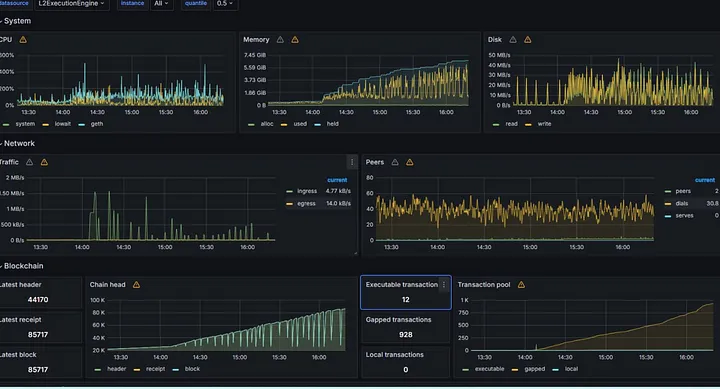Click the Memory panel grey alert icon
This screenshot has height=389, width=720.
(280, 40)
